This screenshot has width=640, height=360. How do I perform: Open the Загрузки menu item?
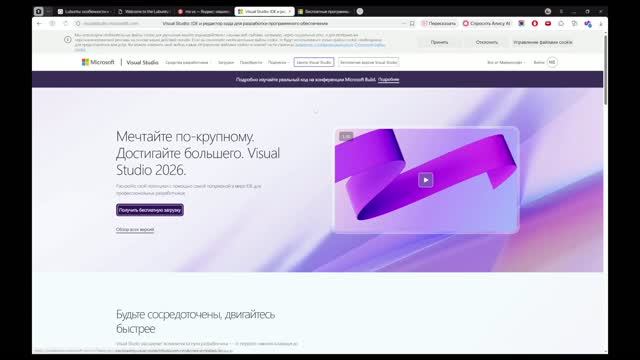pos(226,62)
